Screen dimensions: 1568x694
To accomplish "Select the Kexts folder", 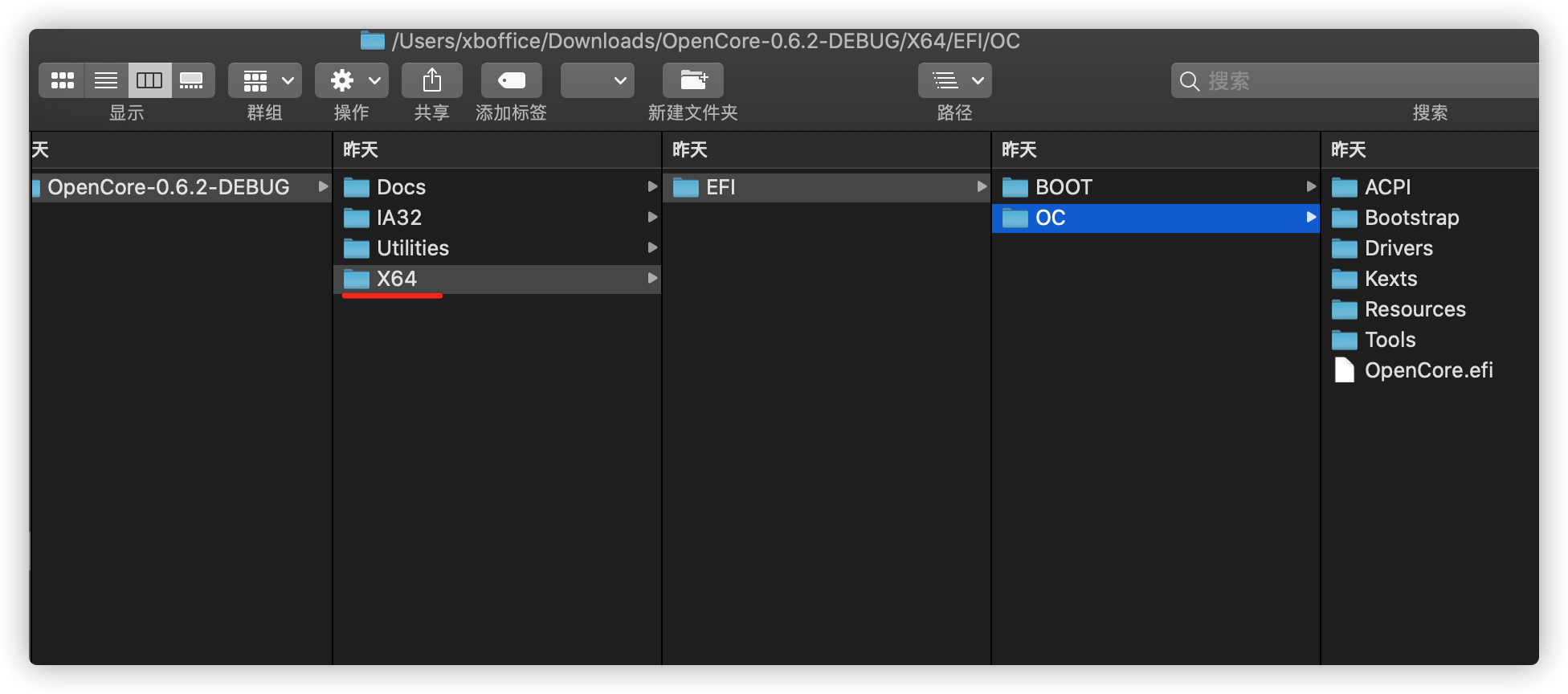I will coord(1431,279).
